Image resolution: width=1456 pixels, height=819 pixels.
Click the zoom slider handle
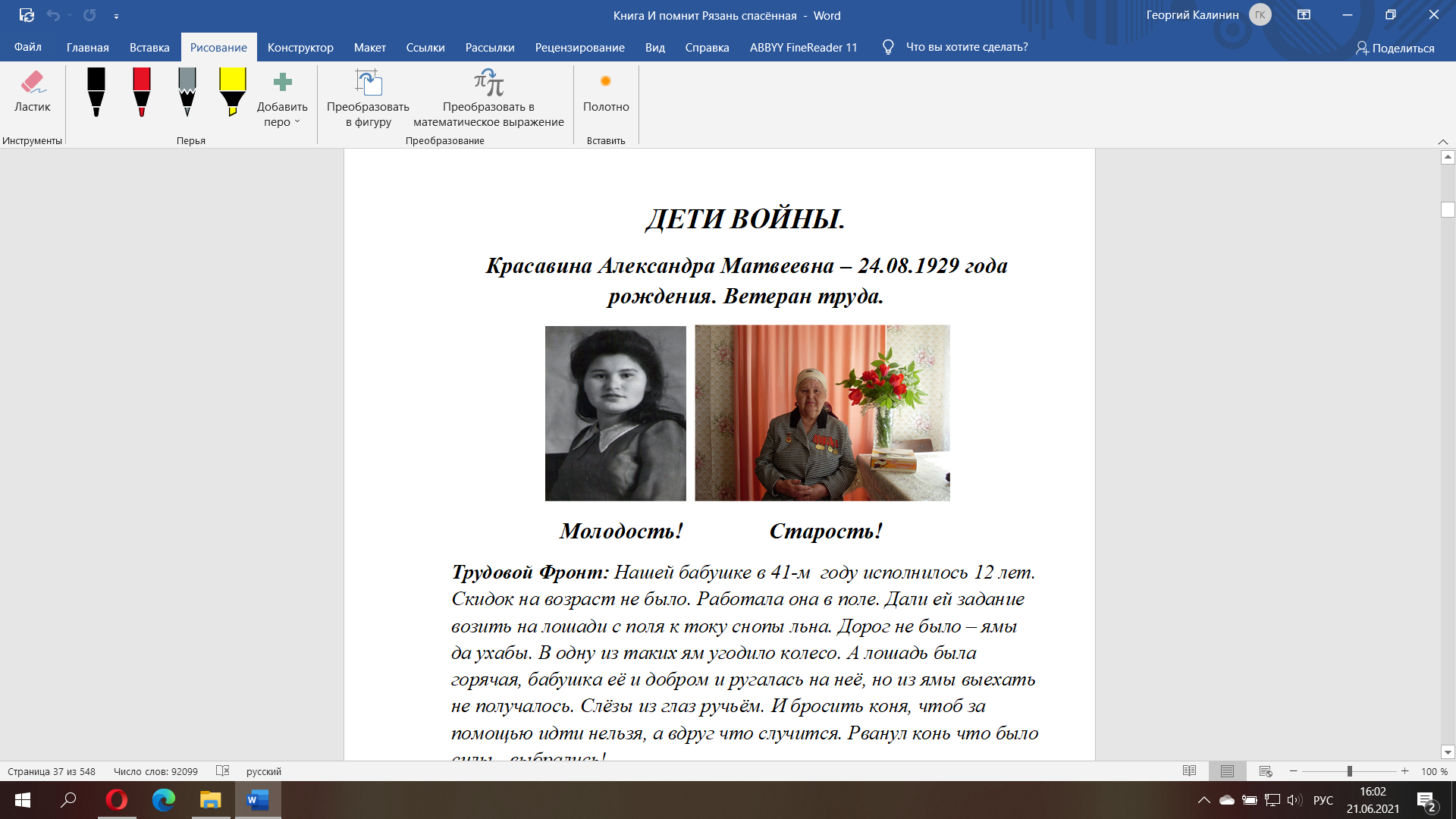[1350, 771]
